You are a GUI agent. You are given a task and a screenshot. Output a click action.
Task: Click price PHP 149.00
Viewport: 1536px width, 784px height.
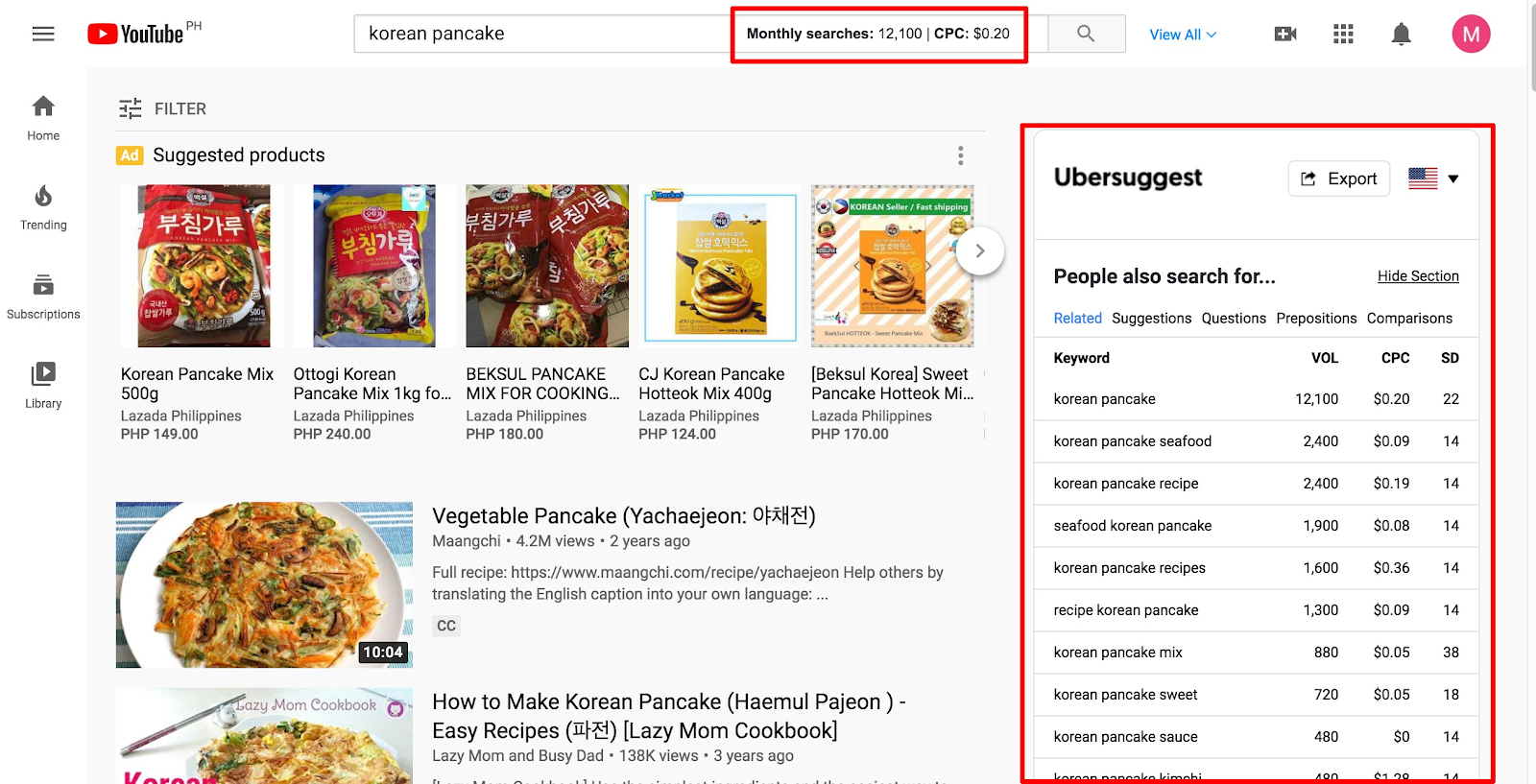[x=159, y=434]
